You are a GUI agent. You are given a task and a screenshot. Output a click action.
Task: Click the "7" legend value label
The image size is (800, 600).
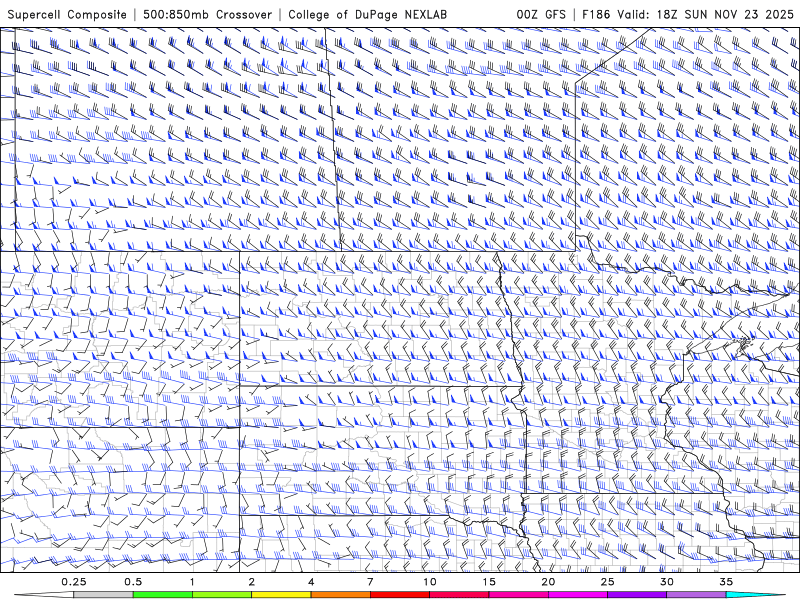(370, 582)
